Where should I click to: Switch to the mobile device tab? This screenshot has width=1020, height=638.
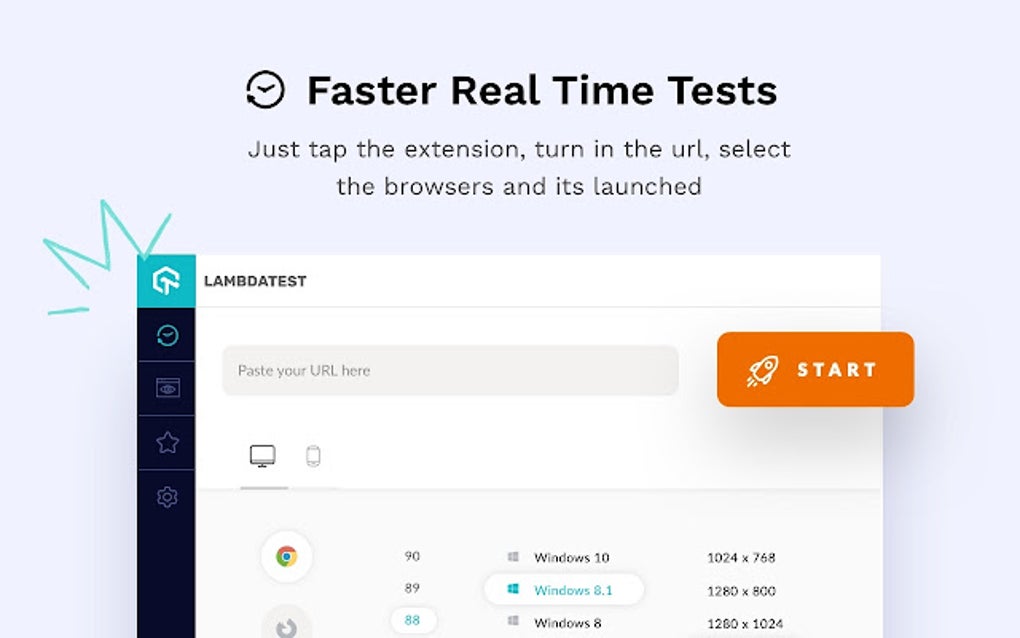[x=313, y=455]
